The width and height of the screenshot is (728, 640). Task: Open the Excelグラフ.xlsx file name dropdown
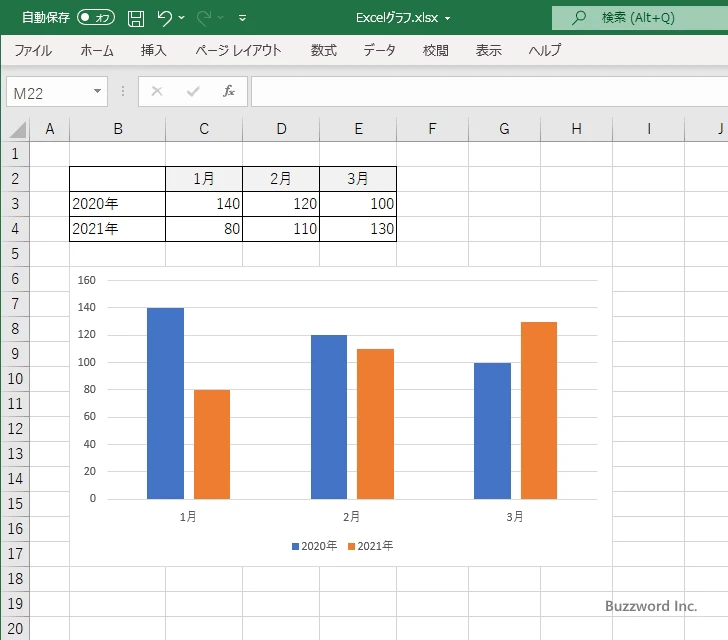point(448,19)
